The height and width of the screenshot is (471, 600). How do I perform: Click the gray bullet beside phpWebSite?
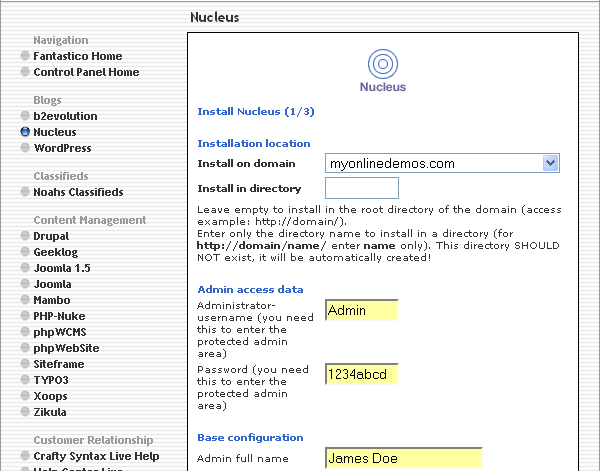tap(25, 348)
